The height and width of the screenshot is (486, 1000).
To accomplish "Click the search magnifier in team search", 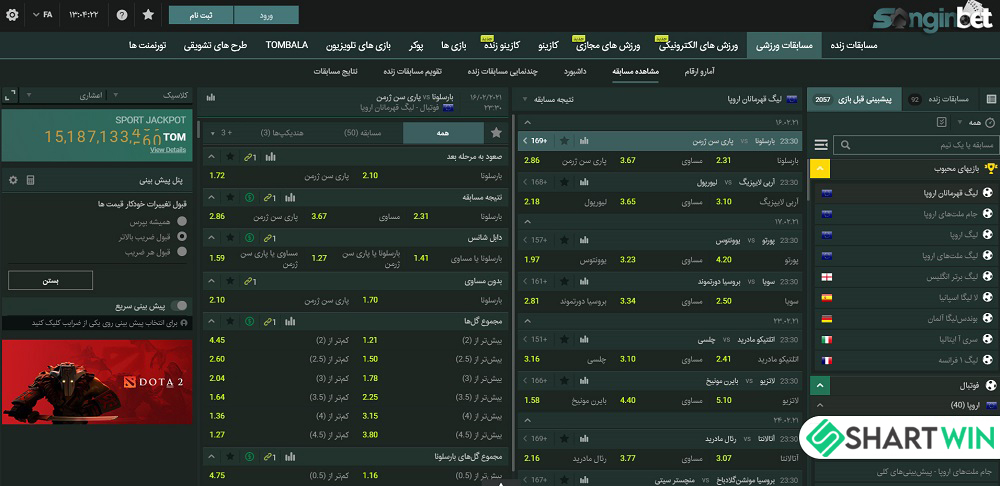I will coord(846,145).
